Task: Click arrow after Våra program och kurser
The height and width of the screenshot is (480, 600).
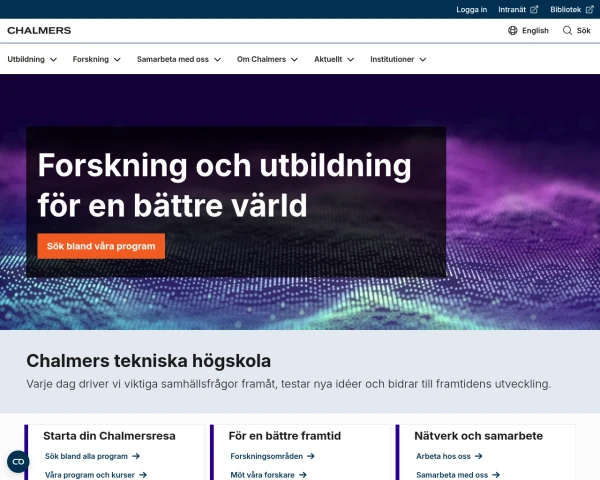Action: [143, 475]
